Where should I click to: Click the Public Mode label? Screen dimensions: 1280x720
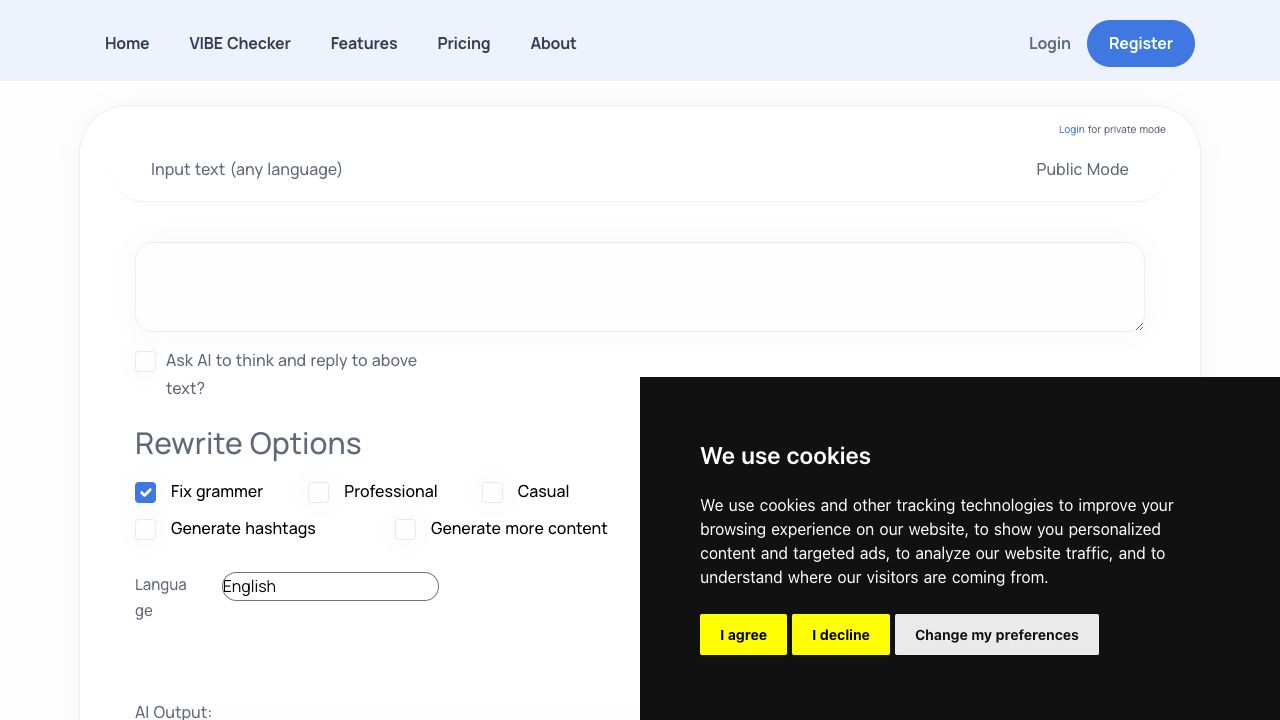(1082, 170)
